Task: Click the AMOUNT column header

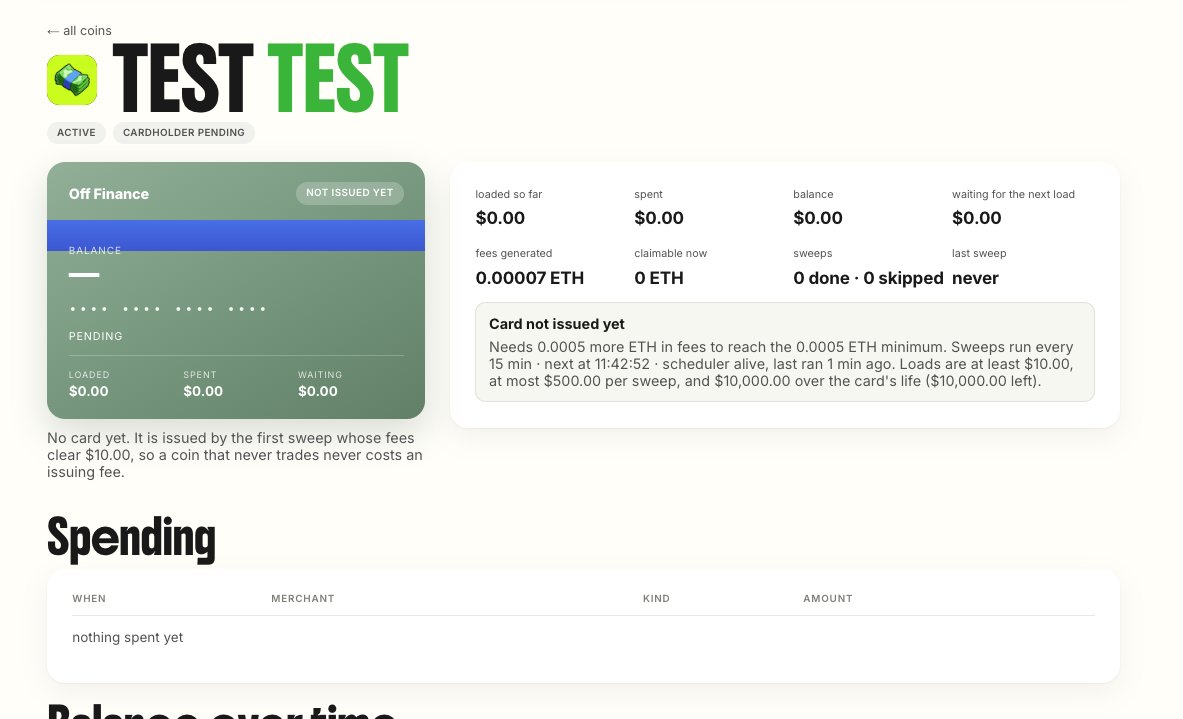Action: pos(828,599)
